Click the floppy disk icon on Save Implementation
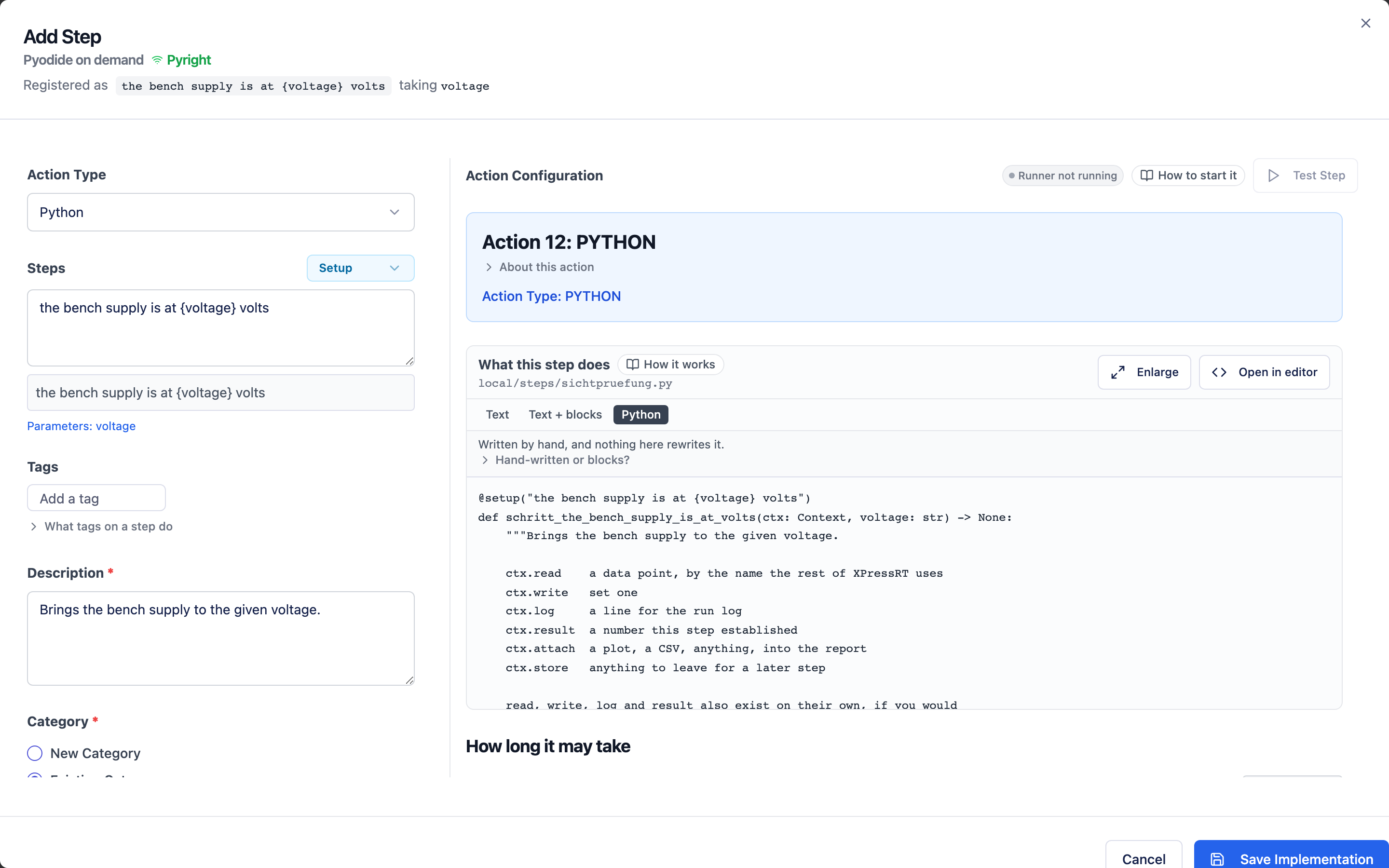Viewport: 1389px width, 868px height. (1217, 859)
